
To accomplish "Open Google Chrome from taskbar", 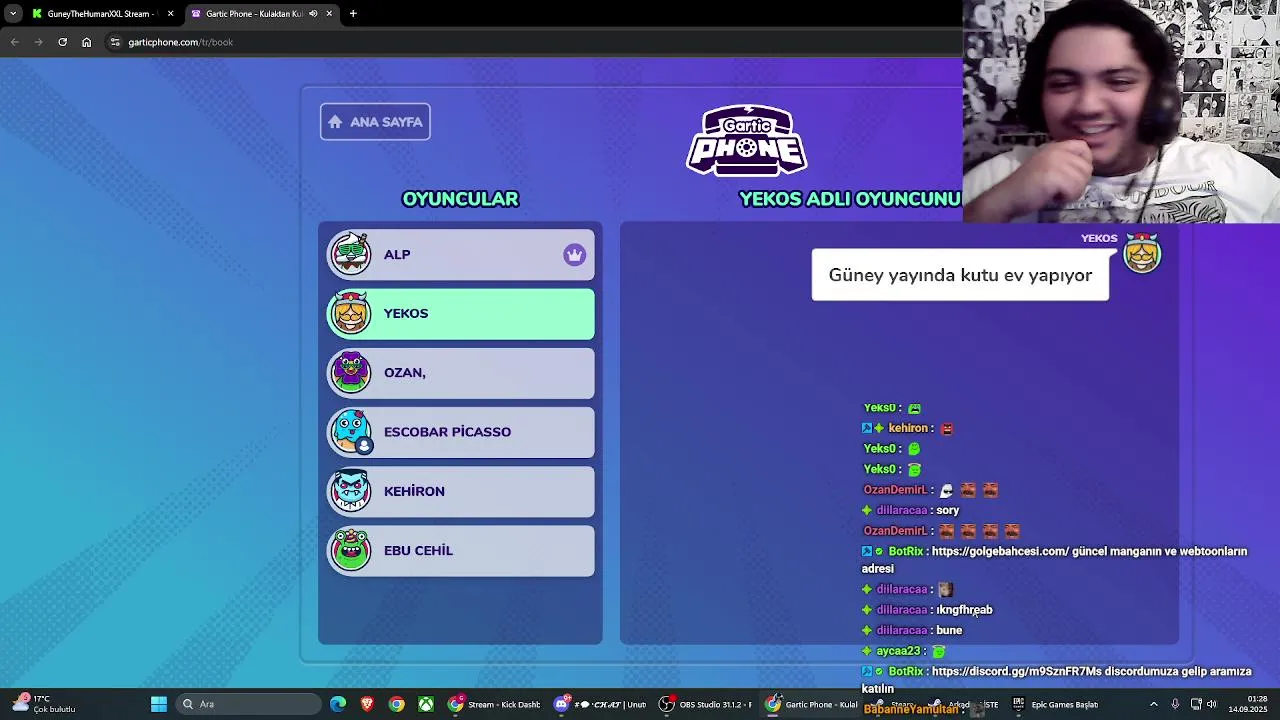I will [397, 704].
